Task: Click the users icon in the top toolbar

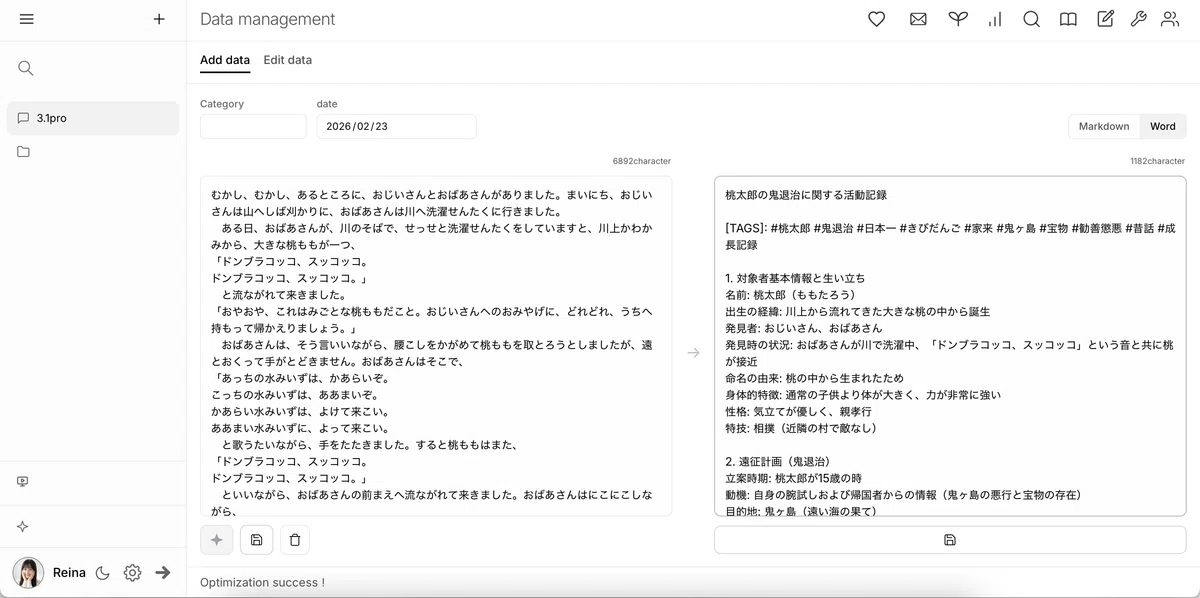Action: (1170, 19)
